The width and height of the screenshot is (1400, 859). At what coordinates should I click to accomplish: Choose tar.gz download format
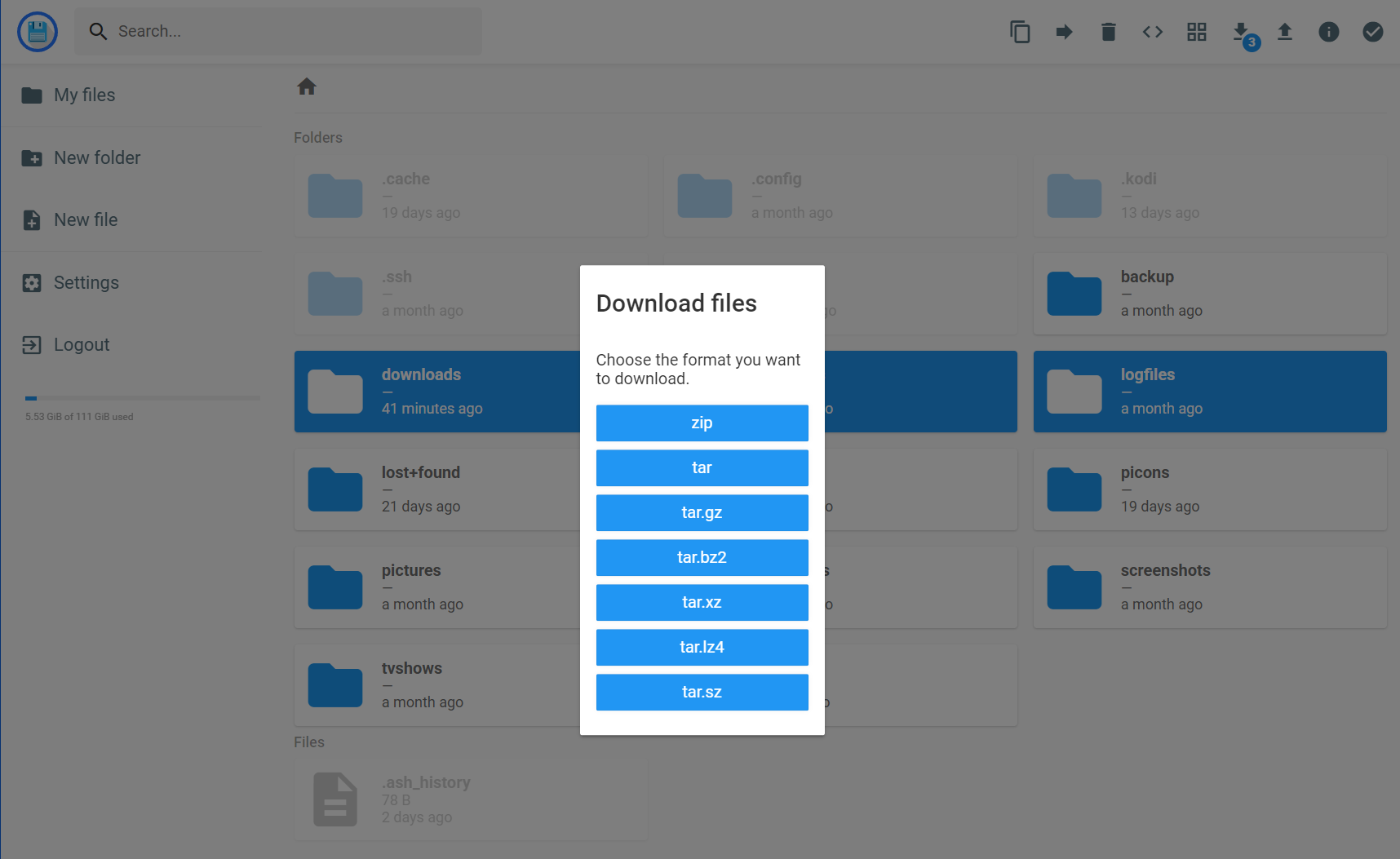(x=702, y=512)
